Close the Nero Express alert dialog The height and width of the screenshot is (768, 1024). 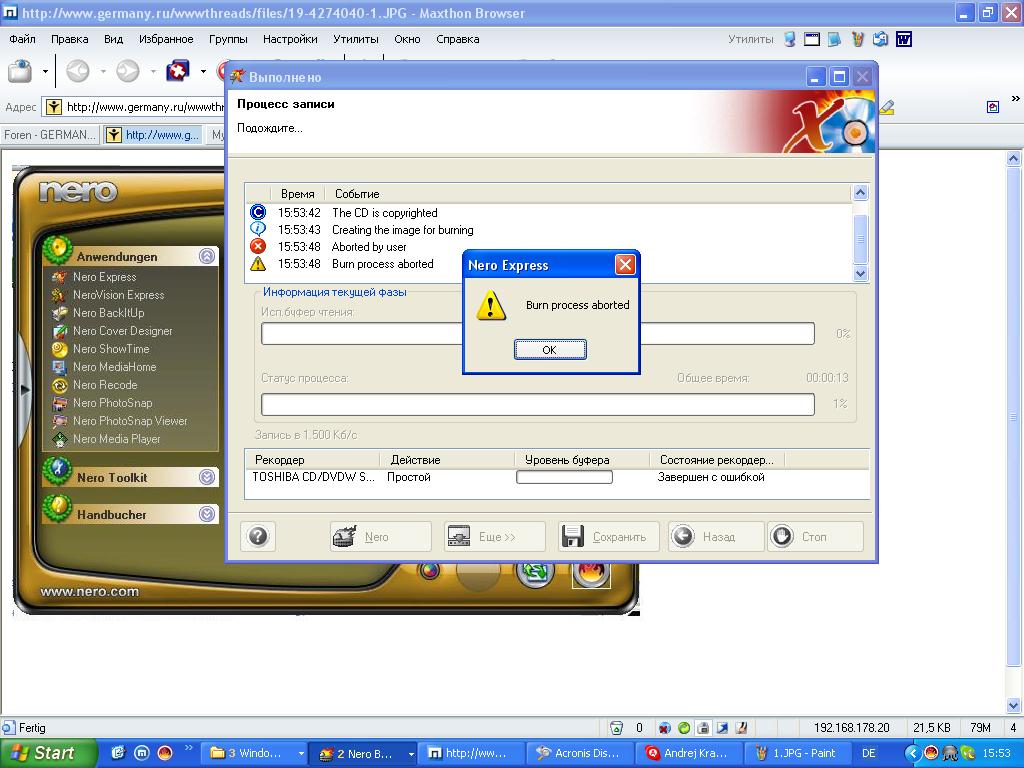[625, 264]
